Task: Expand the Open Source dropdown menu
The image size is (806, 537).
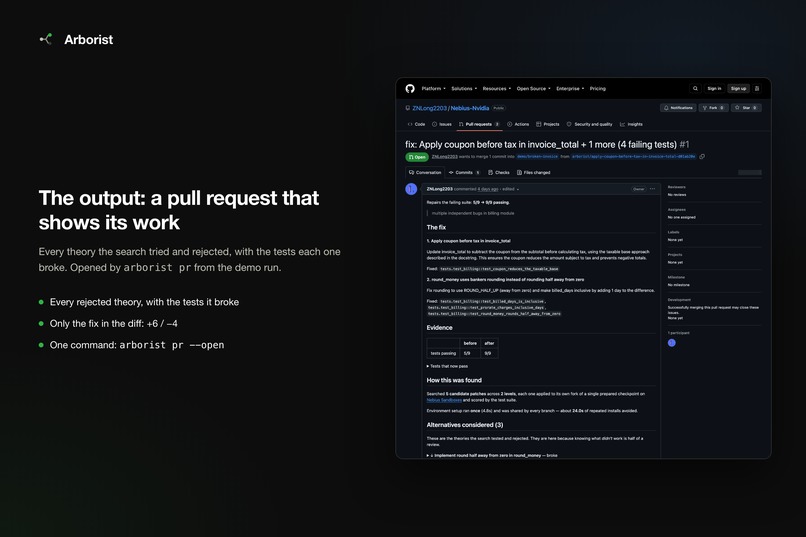Action: click(x=534, y=88)
